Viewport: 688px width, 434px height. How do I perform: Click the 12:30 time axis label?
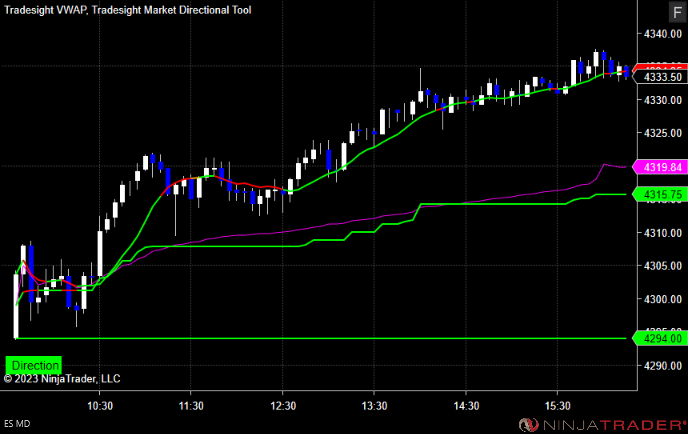pyautogui.click(x=283, y=406)
